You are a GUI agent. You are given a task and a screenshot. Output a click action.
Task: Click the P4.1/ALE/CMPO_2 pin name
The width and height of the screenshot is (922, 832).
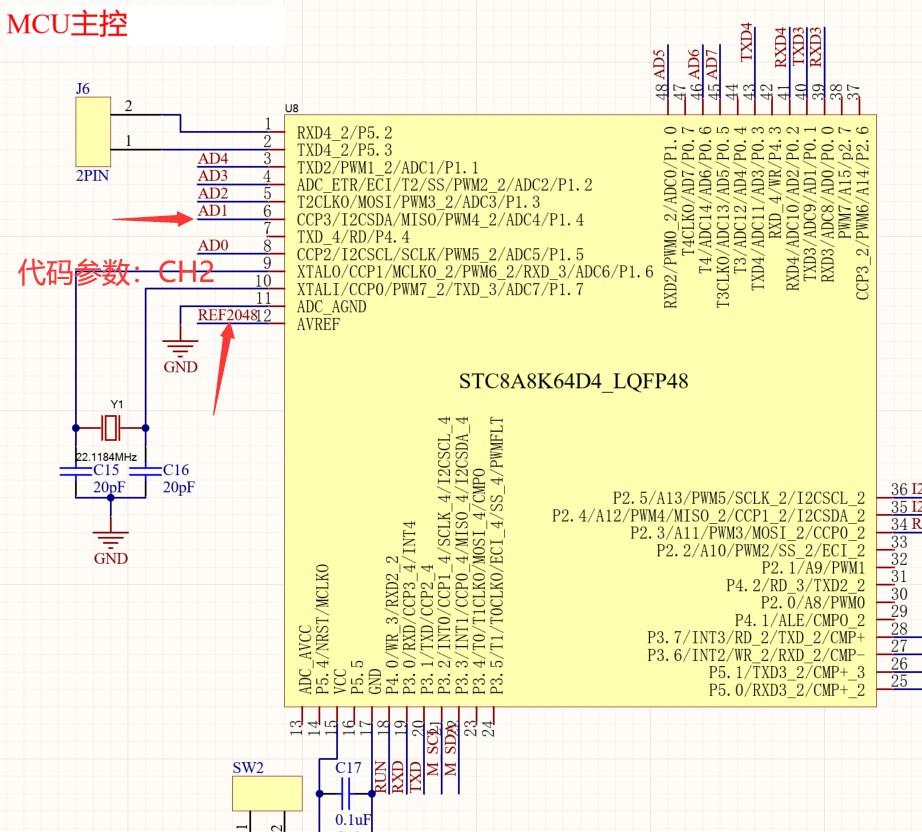point(800,620)
